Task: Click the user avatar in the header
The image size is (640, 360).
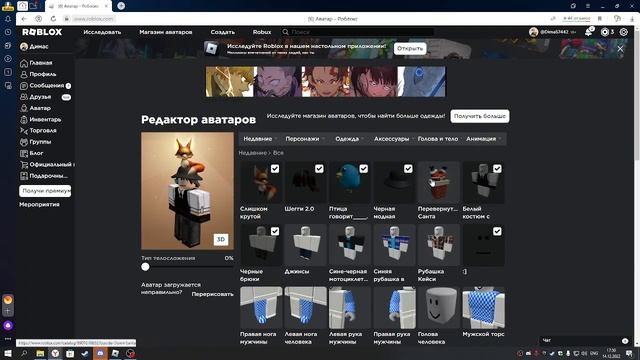Action: point(533,32)
